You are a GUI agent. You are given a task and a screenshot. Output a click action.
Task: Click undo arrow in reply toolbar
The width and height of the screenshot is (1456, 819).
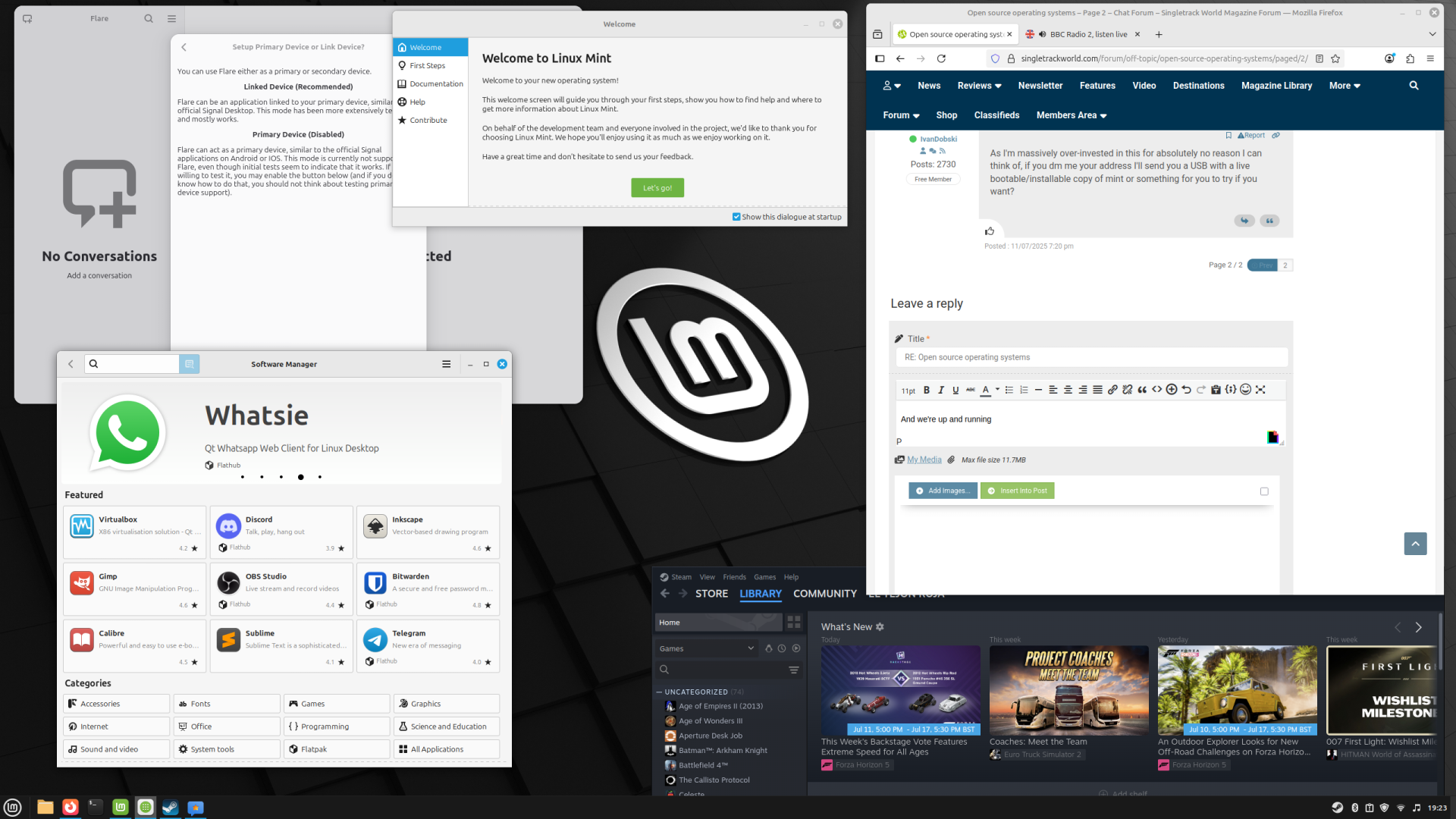pyautogui.click(x=1186, y=390)
